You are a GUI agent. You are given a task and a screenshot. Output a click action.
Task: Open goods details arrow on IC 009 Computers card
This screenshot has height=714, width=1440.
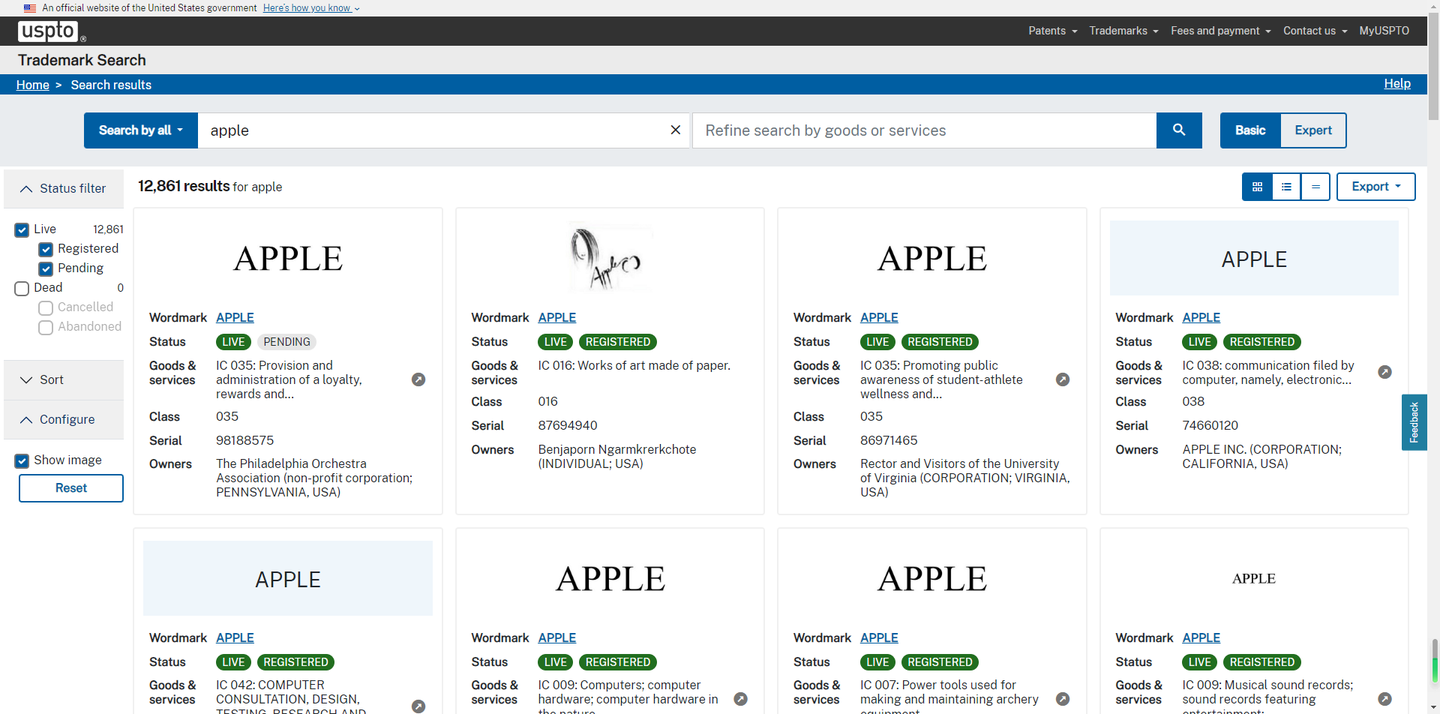[740, 699]
